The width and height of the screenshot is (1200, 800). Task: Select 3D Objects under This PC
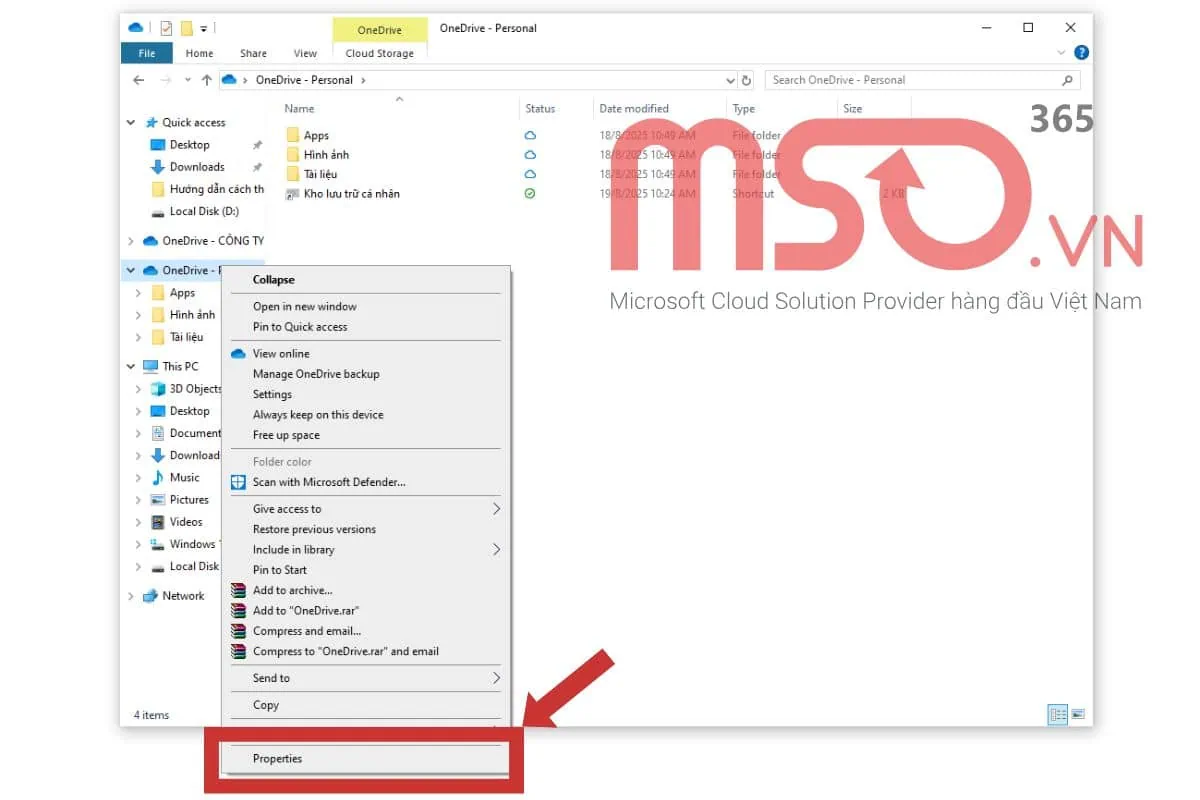pos(195,388)
